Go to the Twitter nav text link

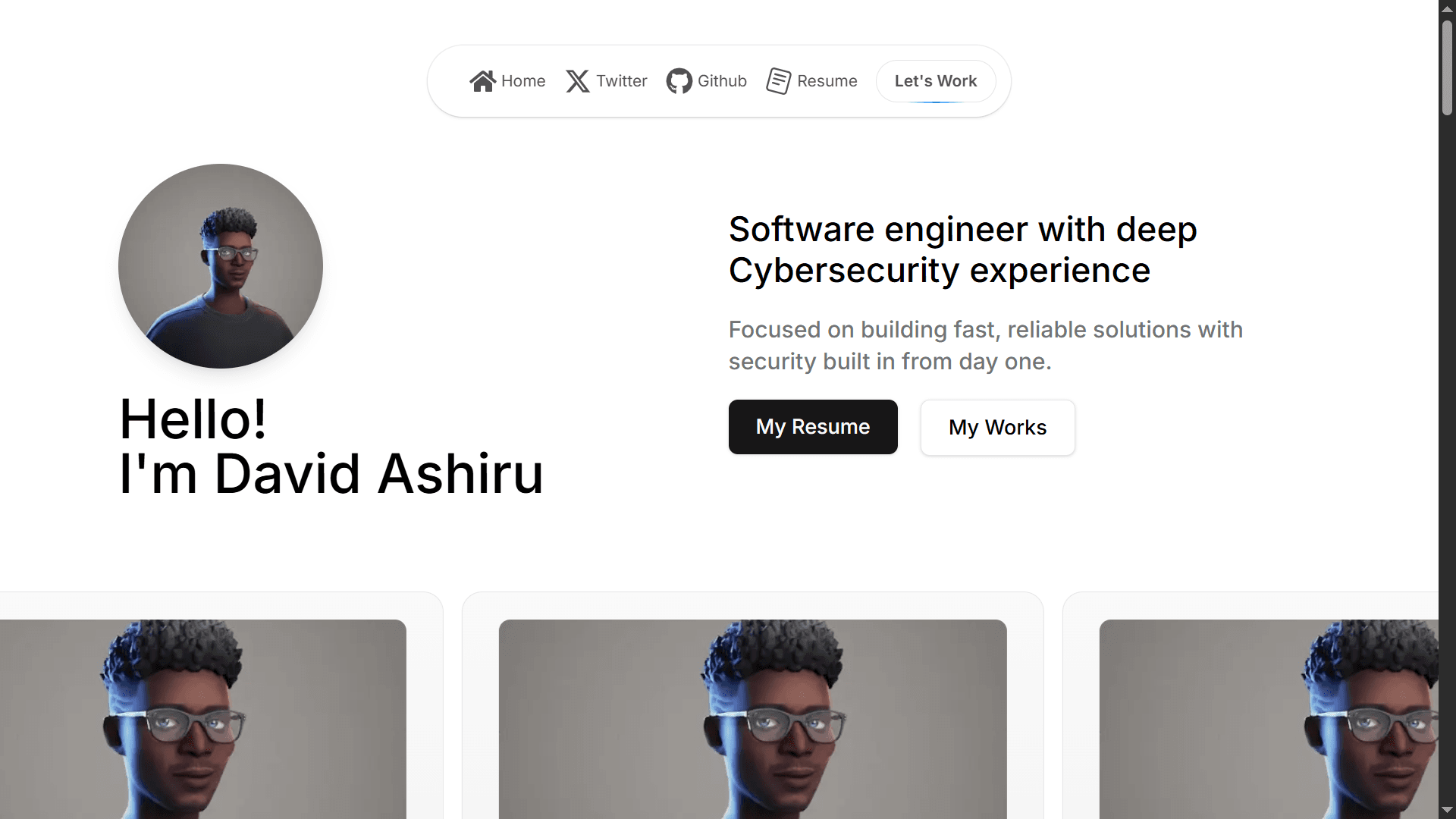point(622,81)
